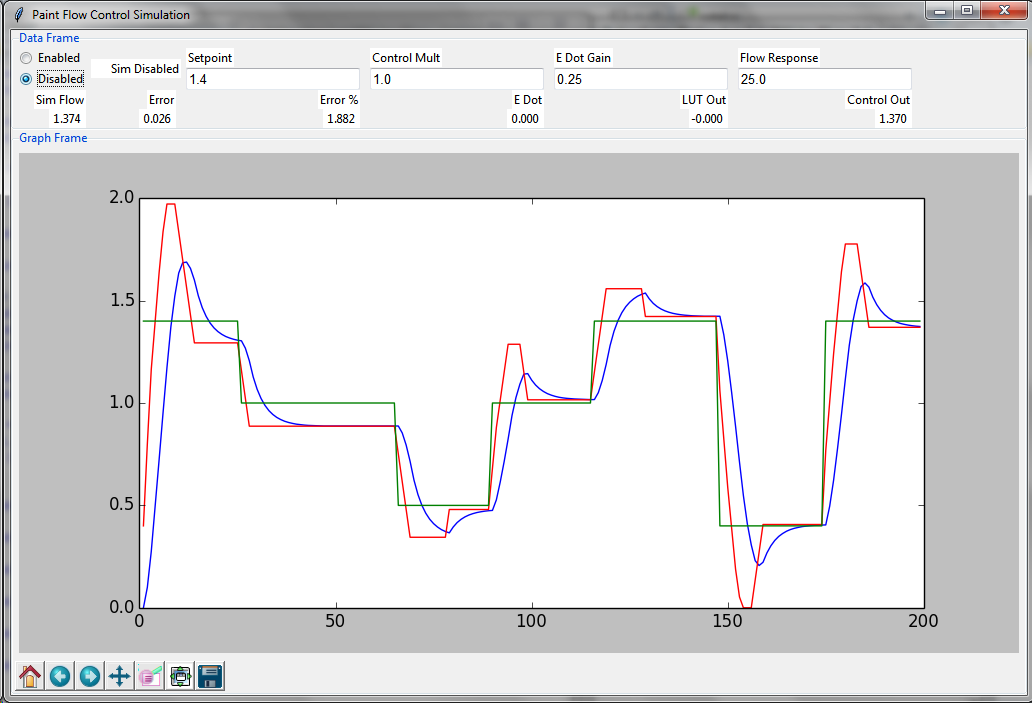The image size is (1032, 703).
Task: Click the Sim Flow value 1.374
Action: tap(66, 118)
